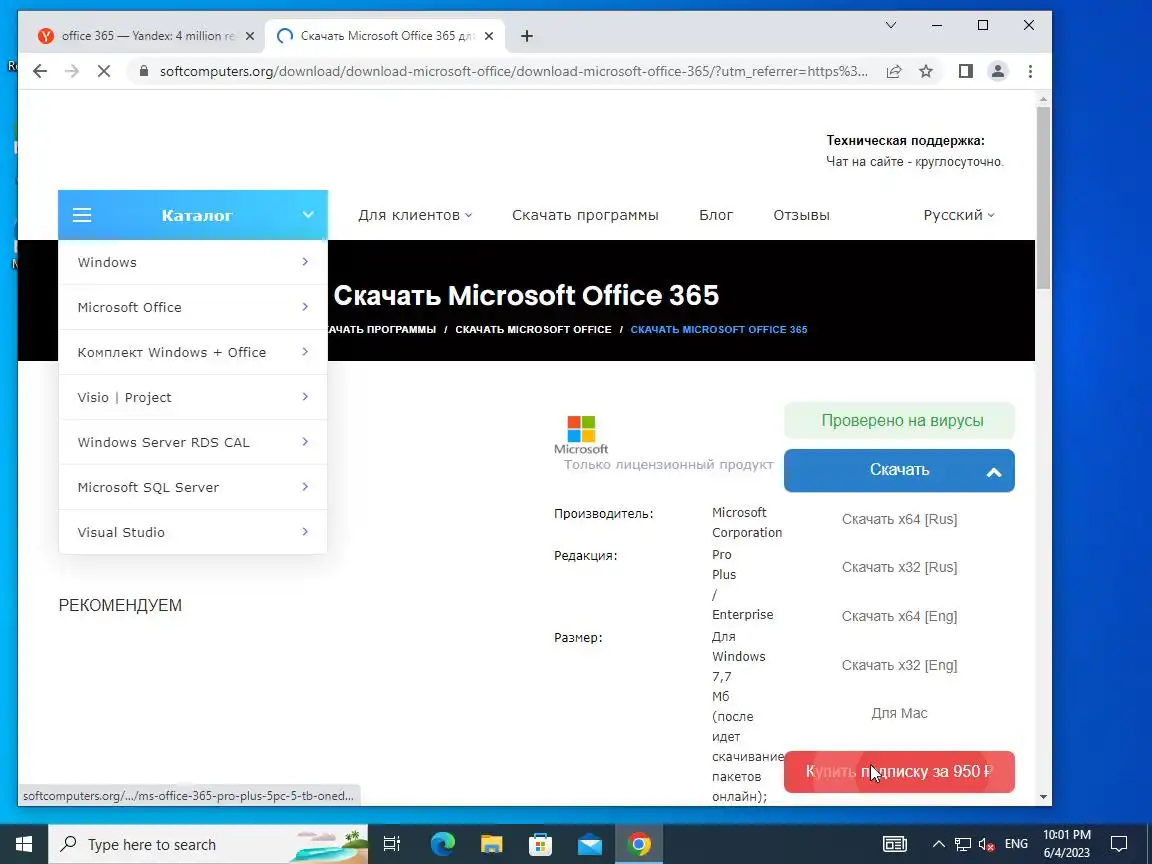Open the Mail app from the taskbar
The width and height of the screenshot is (1152, 864).
(x=589, y=844)
